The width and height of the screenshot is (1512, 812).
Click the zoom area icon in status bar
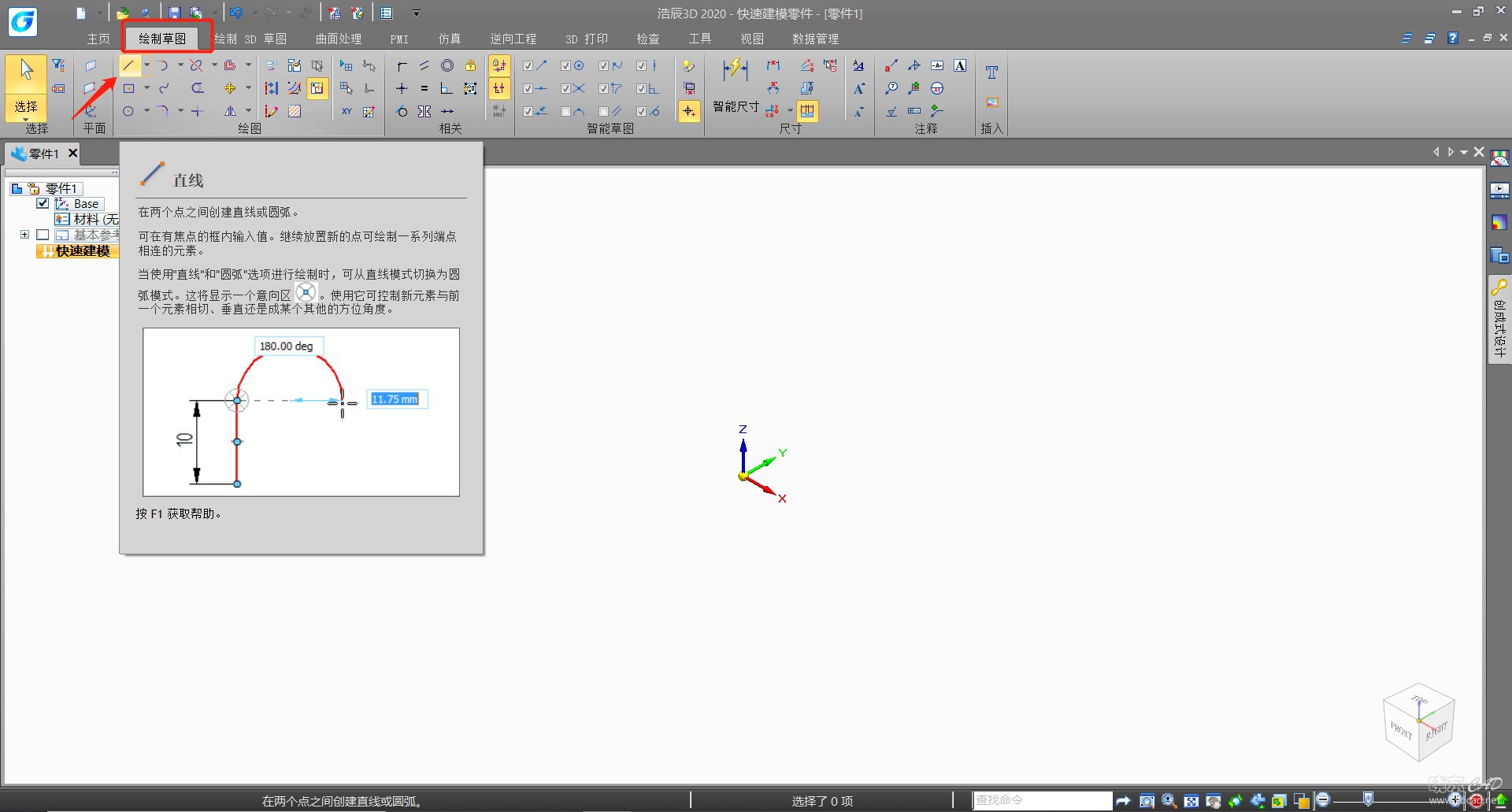click(x=1147, y=801)
